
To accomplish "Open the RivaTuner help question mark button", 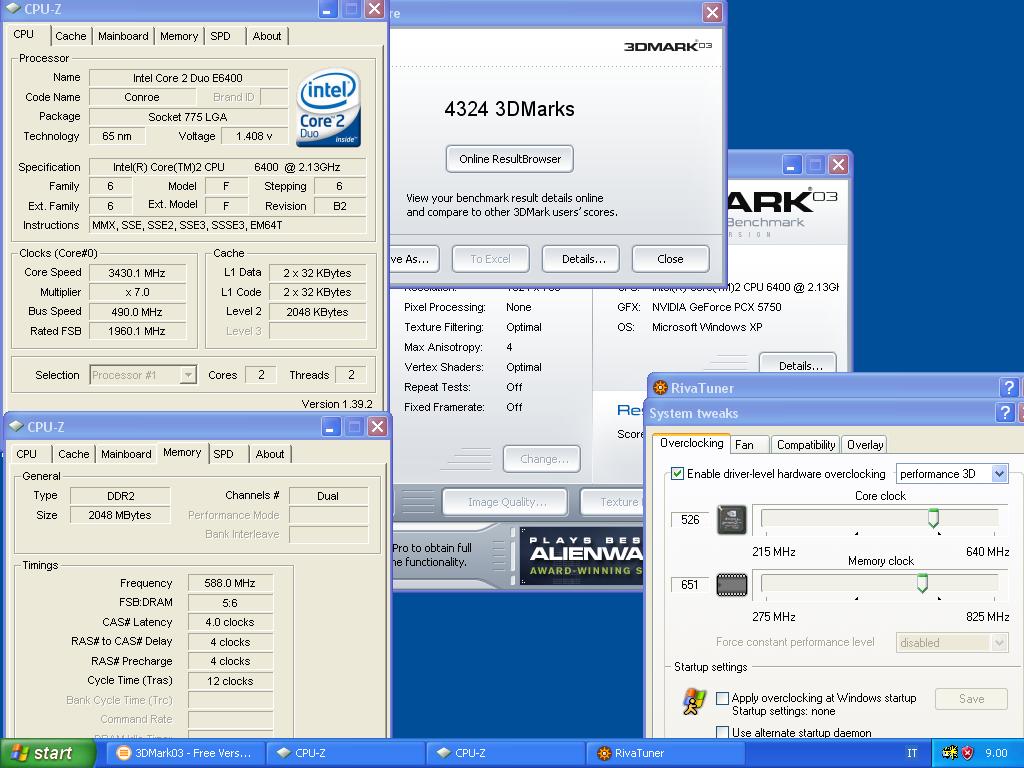I will [1009, 387].
